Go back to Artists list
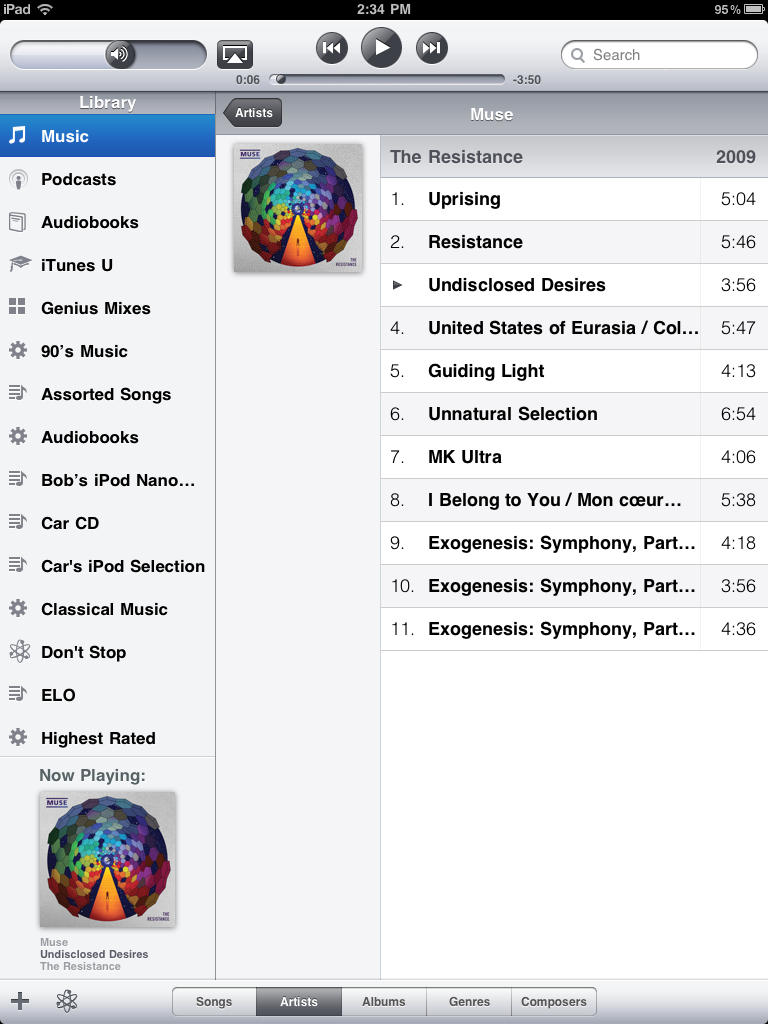The image size is (768, 1024). point(253,113)
